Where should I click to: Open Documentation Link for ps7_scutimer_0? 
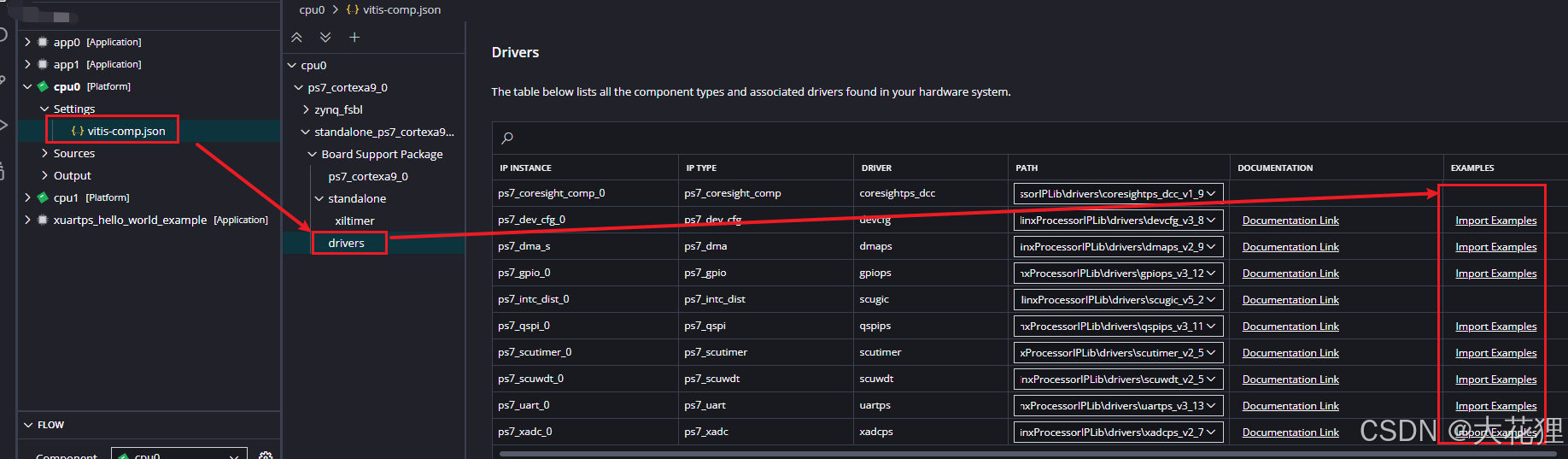(x=1290, y=353)
